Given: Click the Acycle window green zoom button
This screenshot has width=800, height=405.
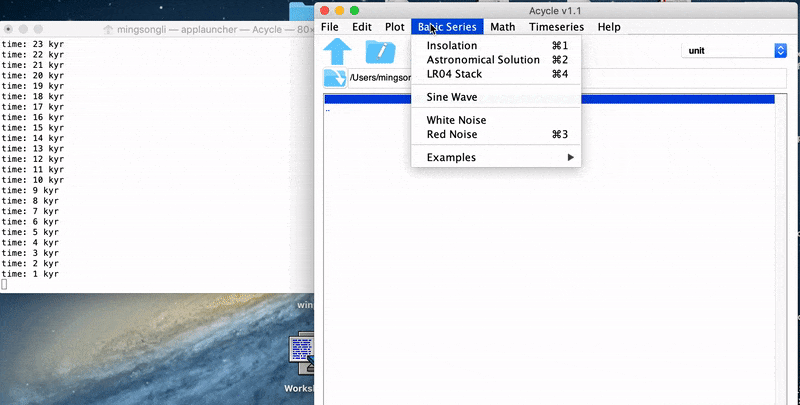Looking at the screenshot, I should 355,11.
